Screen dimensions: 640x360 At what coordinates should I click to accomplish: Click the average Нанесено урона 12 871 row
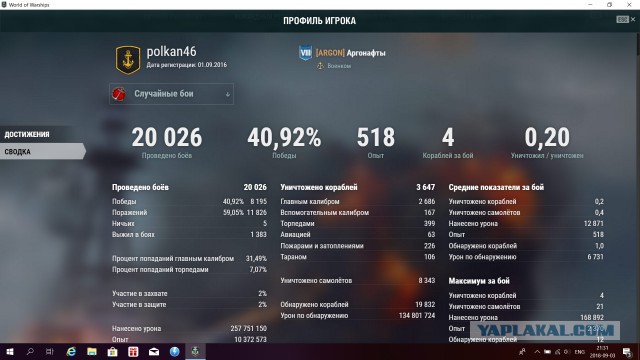(x=526, y=224)
